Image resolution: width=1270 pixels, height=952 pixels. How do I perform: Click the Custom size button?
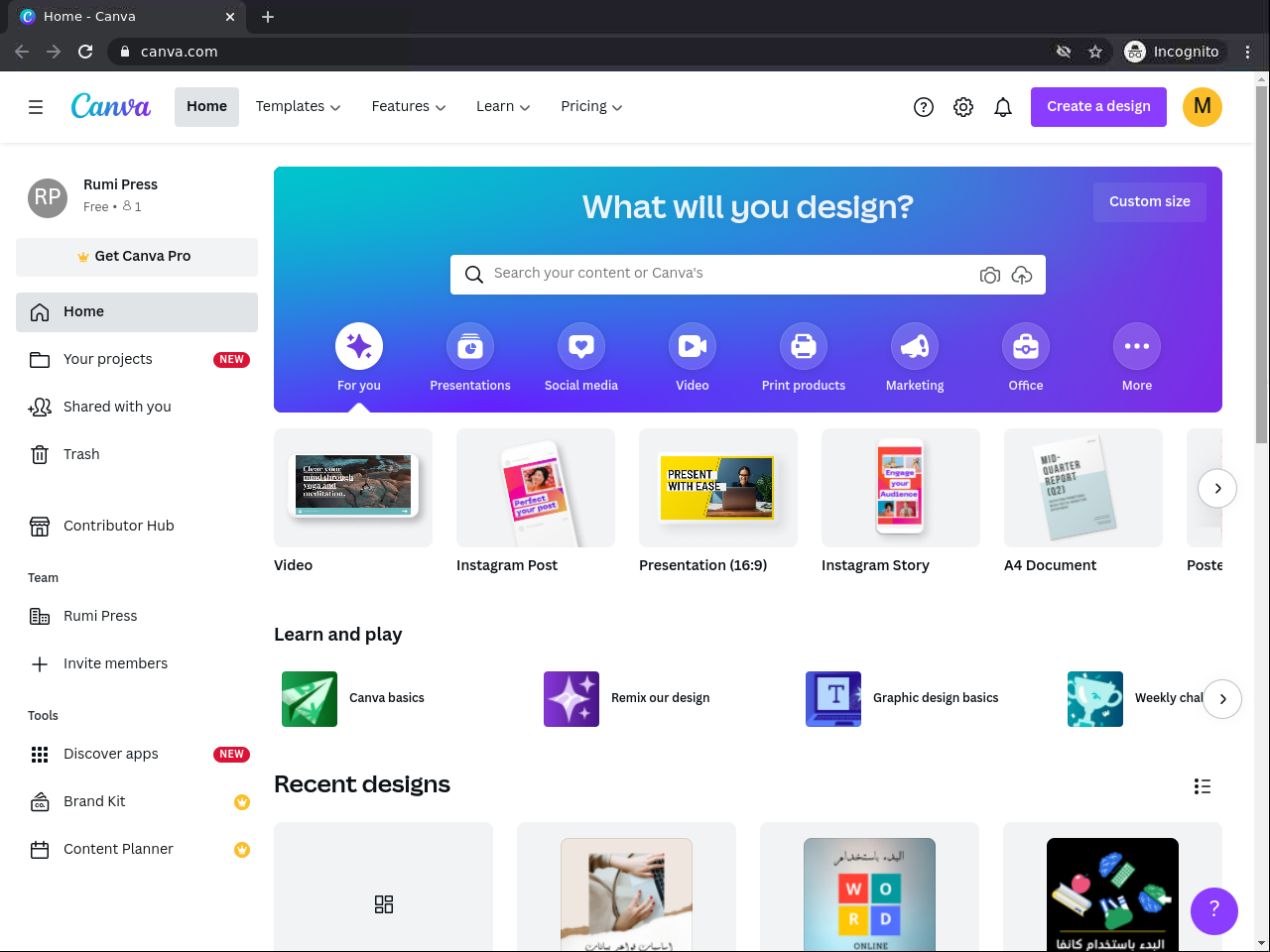[x=1150, y=201]
